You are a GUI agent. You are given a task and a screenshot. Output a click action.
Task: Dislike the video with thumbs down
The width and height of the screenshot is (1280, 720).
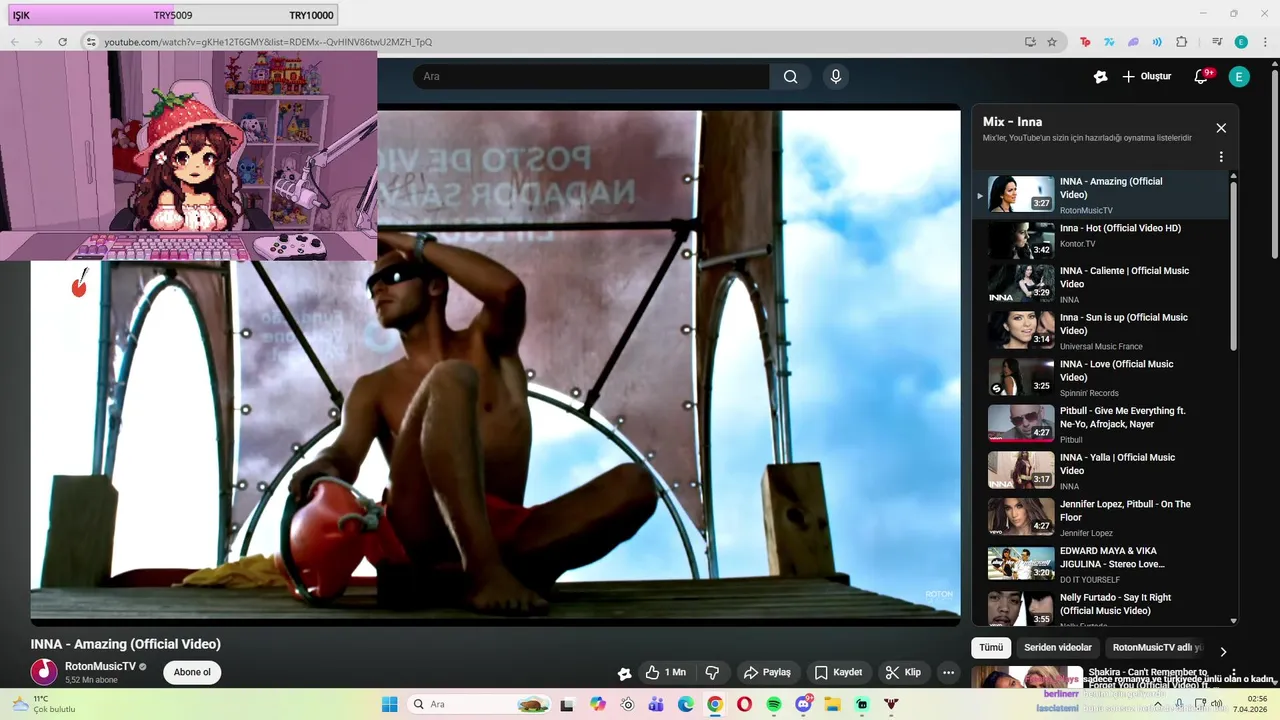click(x=712, y=672)
